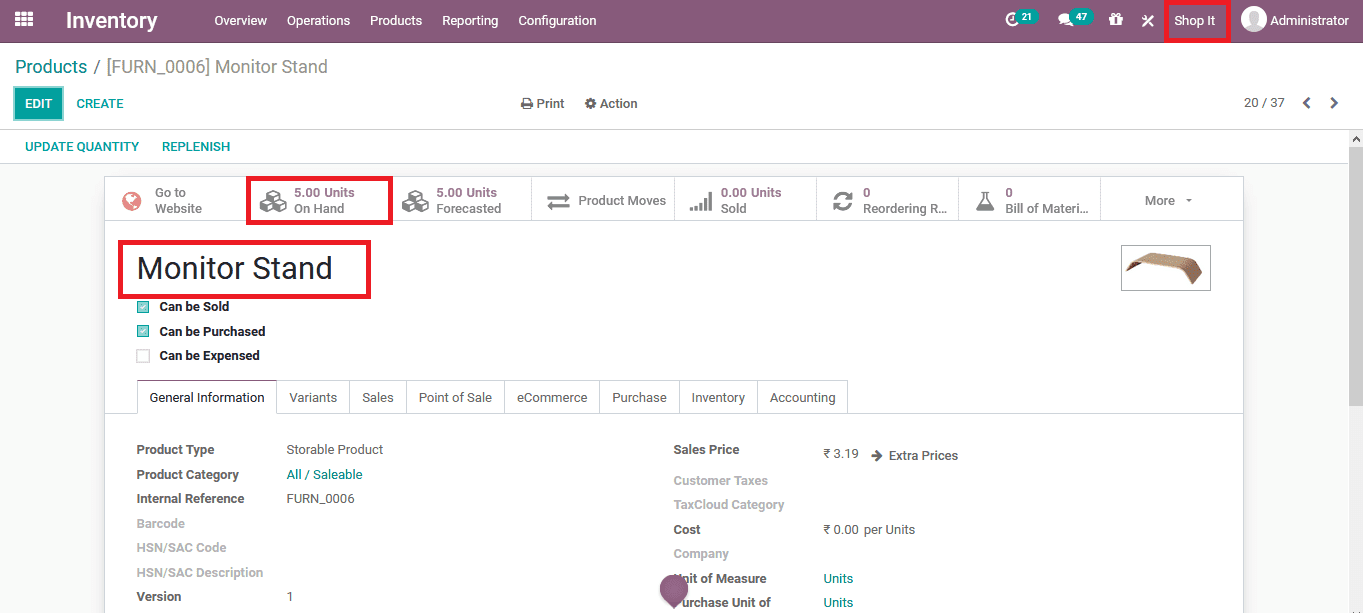Open the Action dropdown menu

(611, 103)
